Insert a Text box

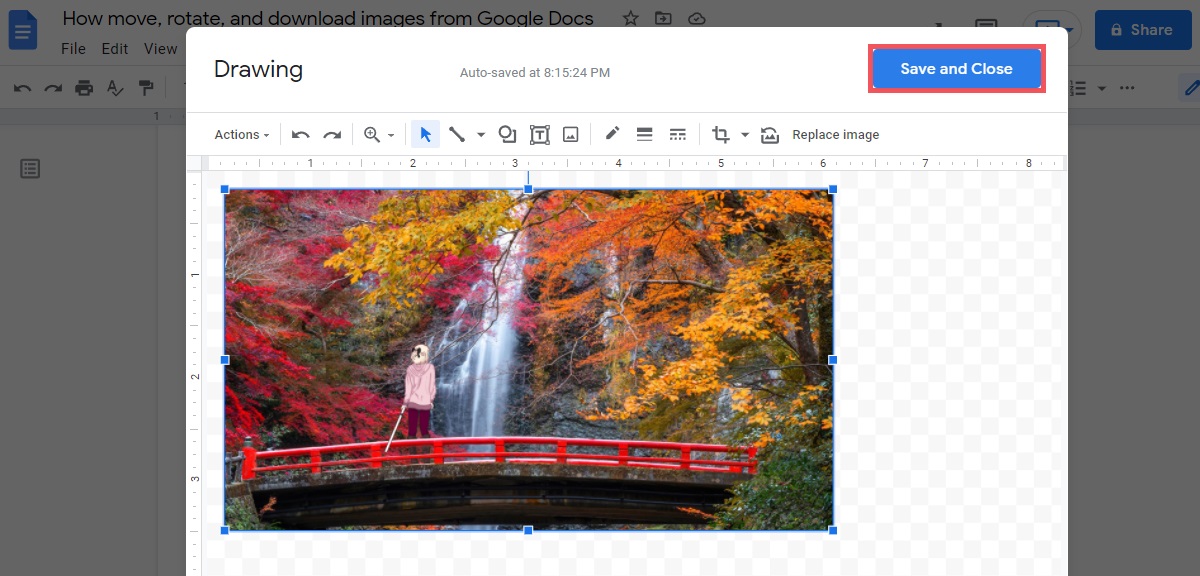[x=539, y=135]
